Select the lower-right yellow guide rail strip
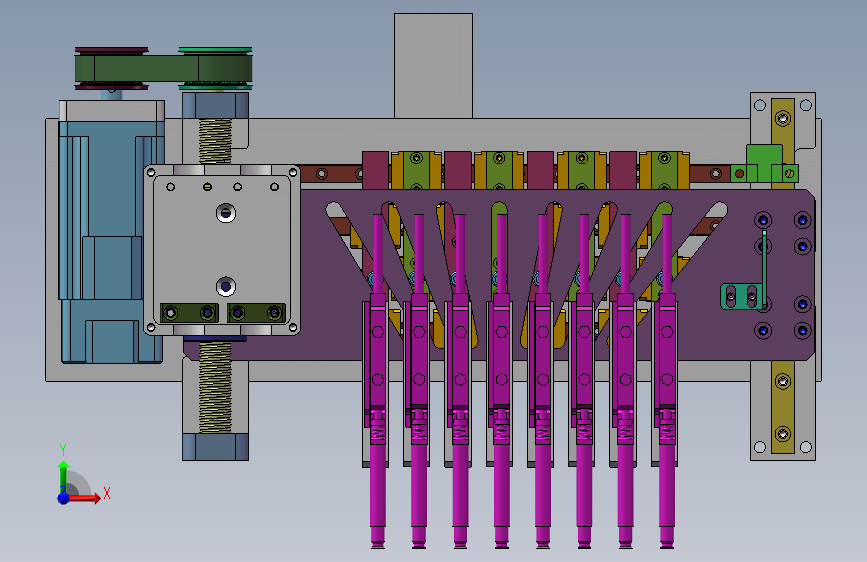Screen dimensions: 867x562 click(x=783, y=407)
